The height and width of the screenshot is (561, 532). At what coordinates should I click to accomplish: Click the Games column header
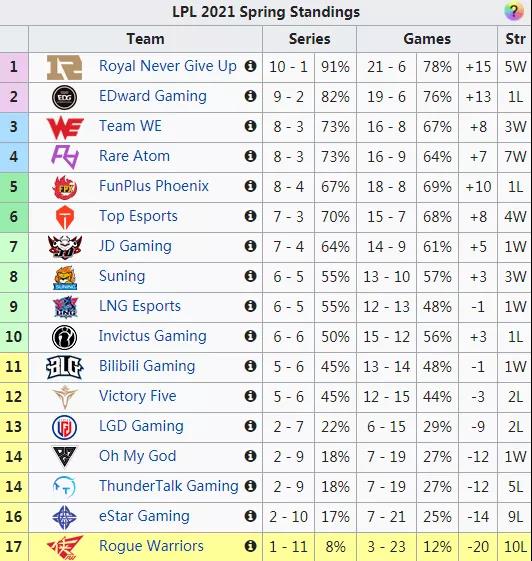pos(427,39)
